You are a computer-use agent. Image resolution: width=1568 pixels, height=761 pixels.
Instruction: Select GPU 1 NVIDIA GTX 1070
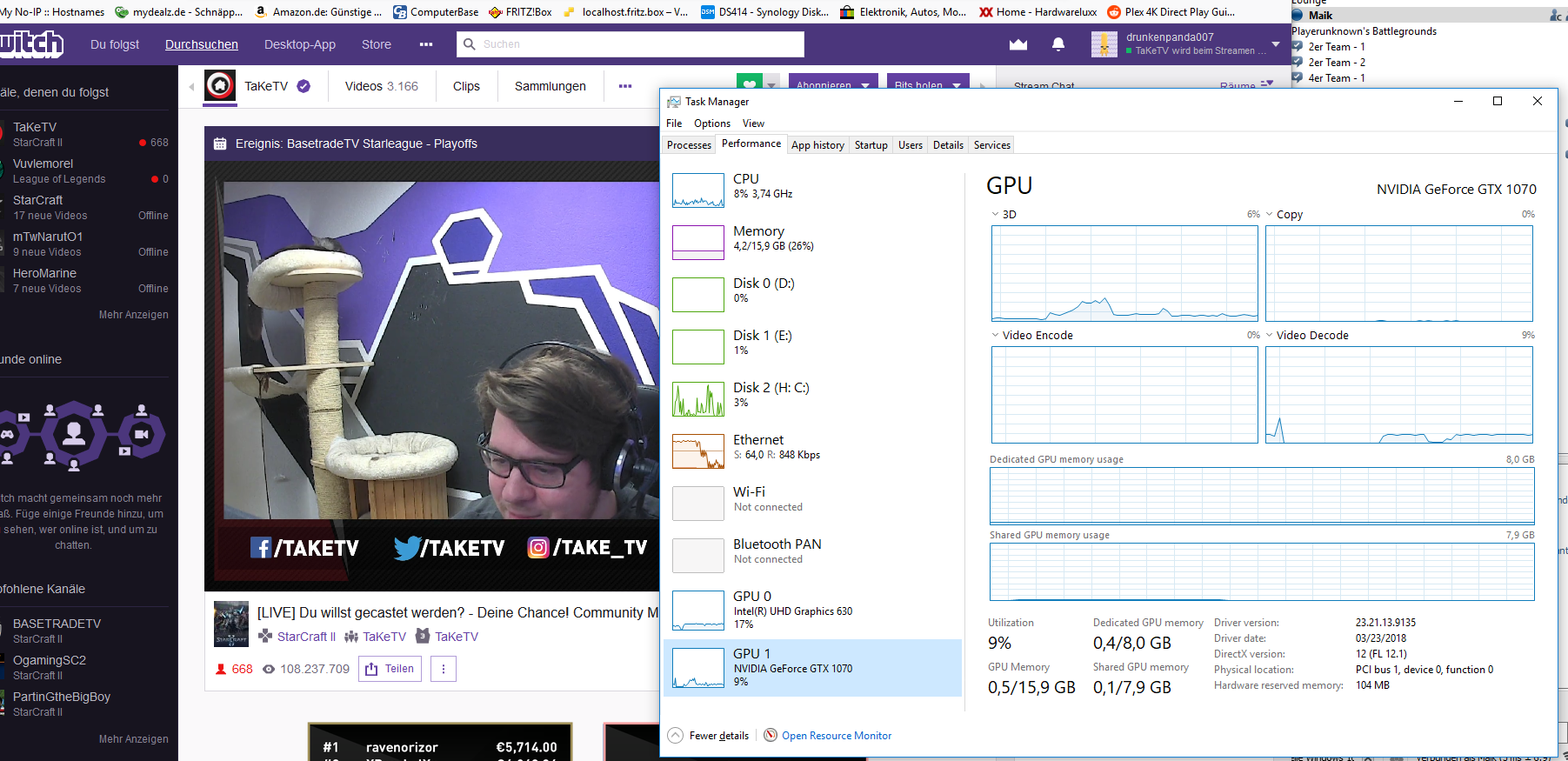click(813, 668)
